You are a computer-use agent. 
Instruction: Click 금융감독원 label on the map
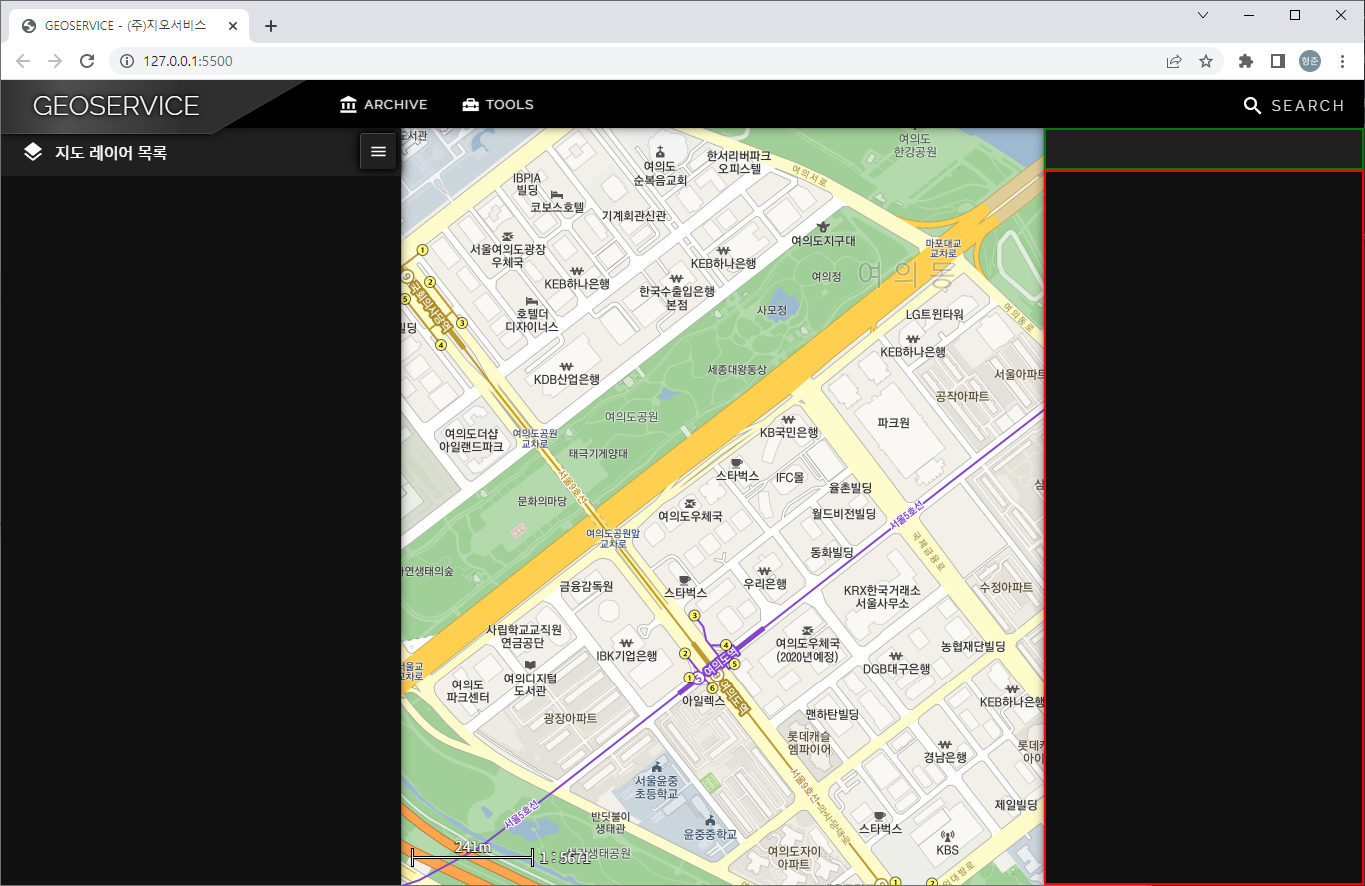(x=586, y=586)
